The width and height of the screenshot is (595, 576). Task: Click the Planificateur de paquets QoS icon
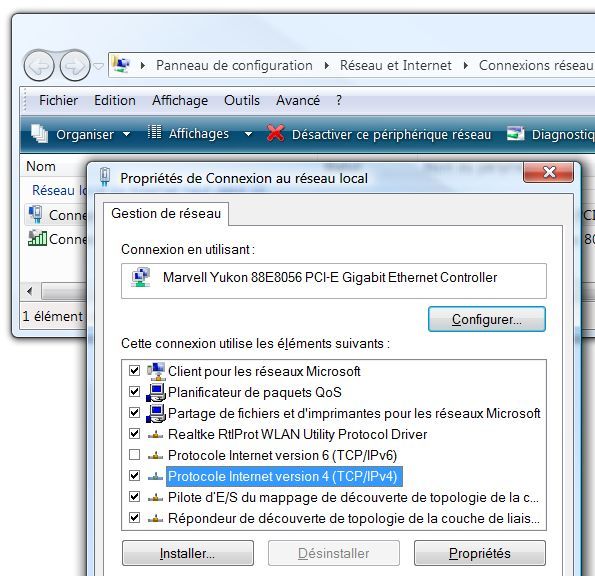coord(156,392)
